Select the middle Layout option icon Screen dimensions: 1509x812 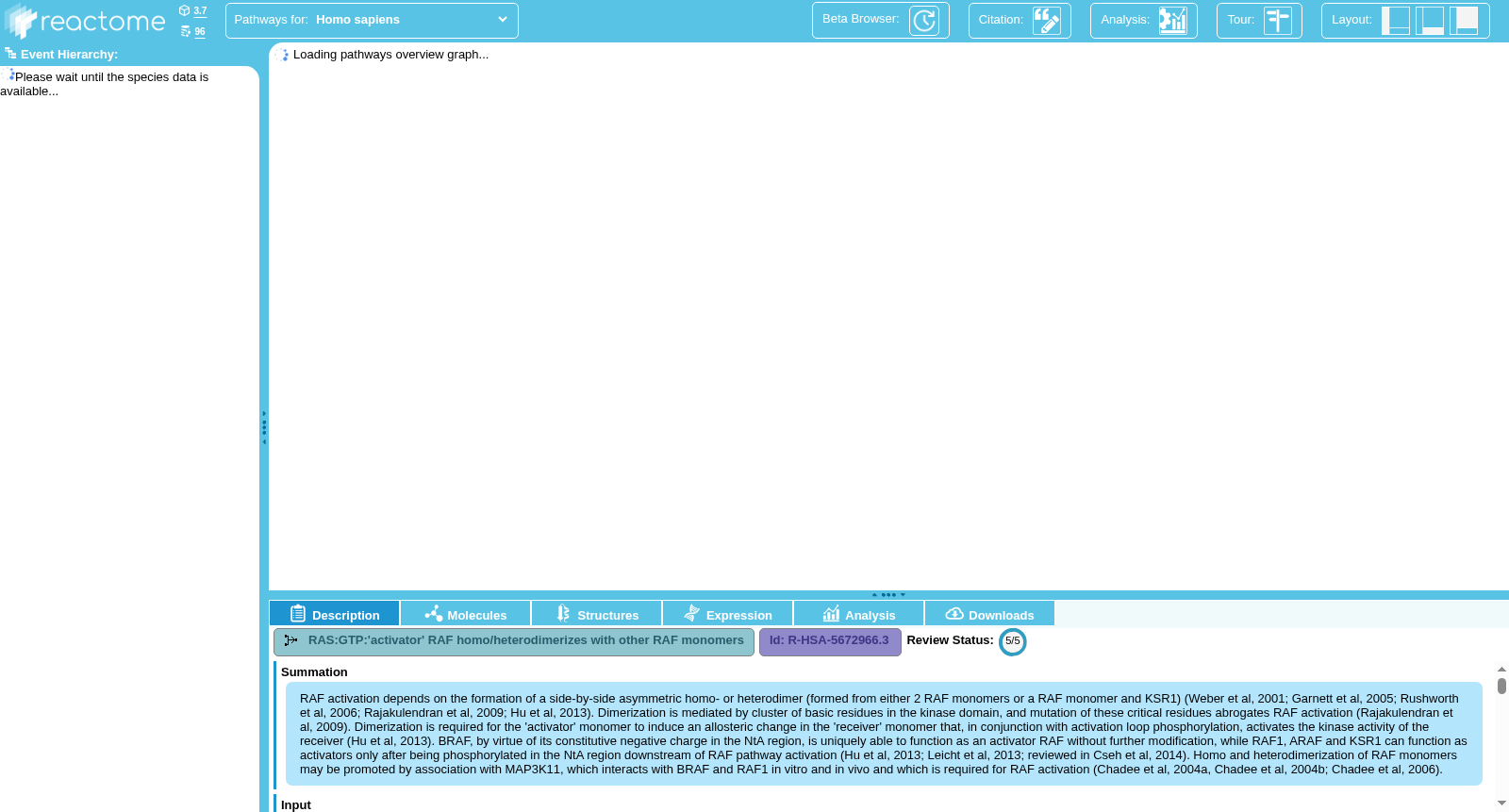[x=1430, y=20]
